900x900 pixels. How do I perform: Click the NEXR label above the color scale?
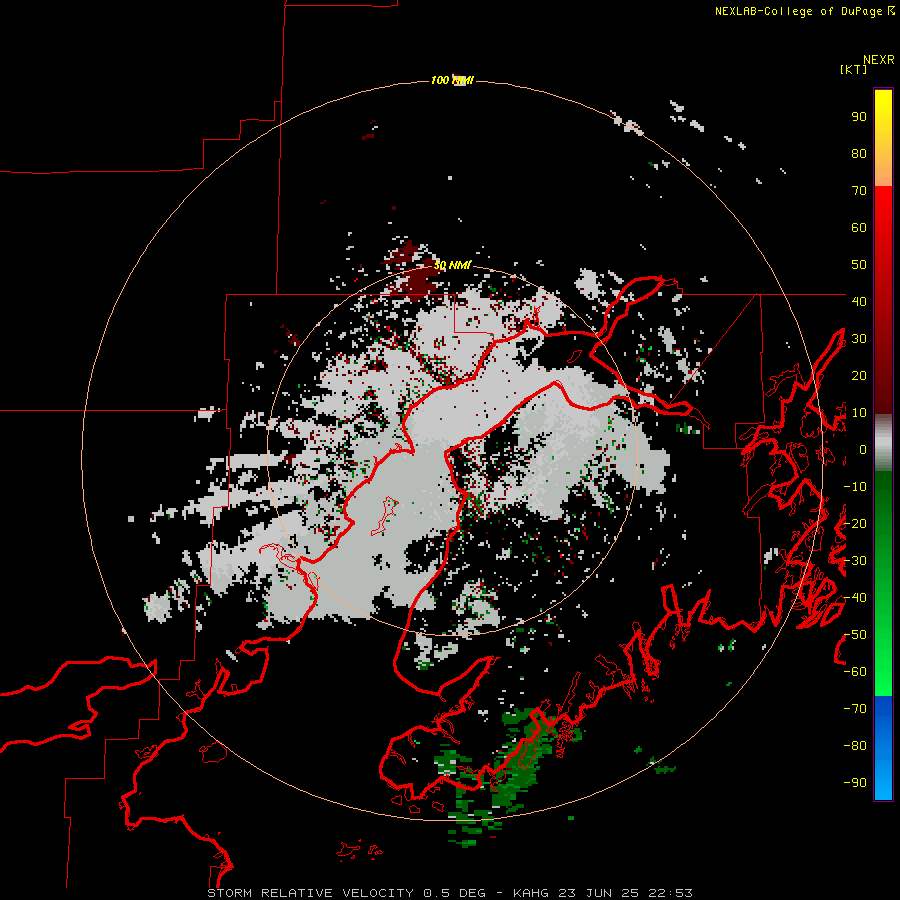coord(879,60)
